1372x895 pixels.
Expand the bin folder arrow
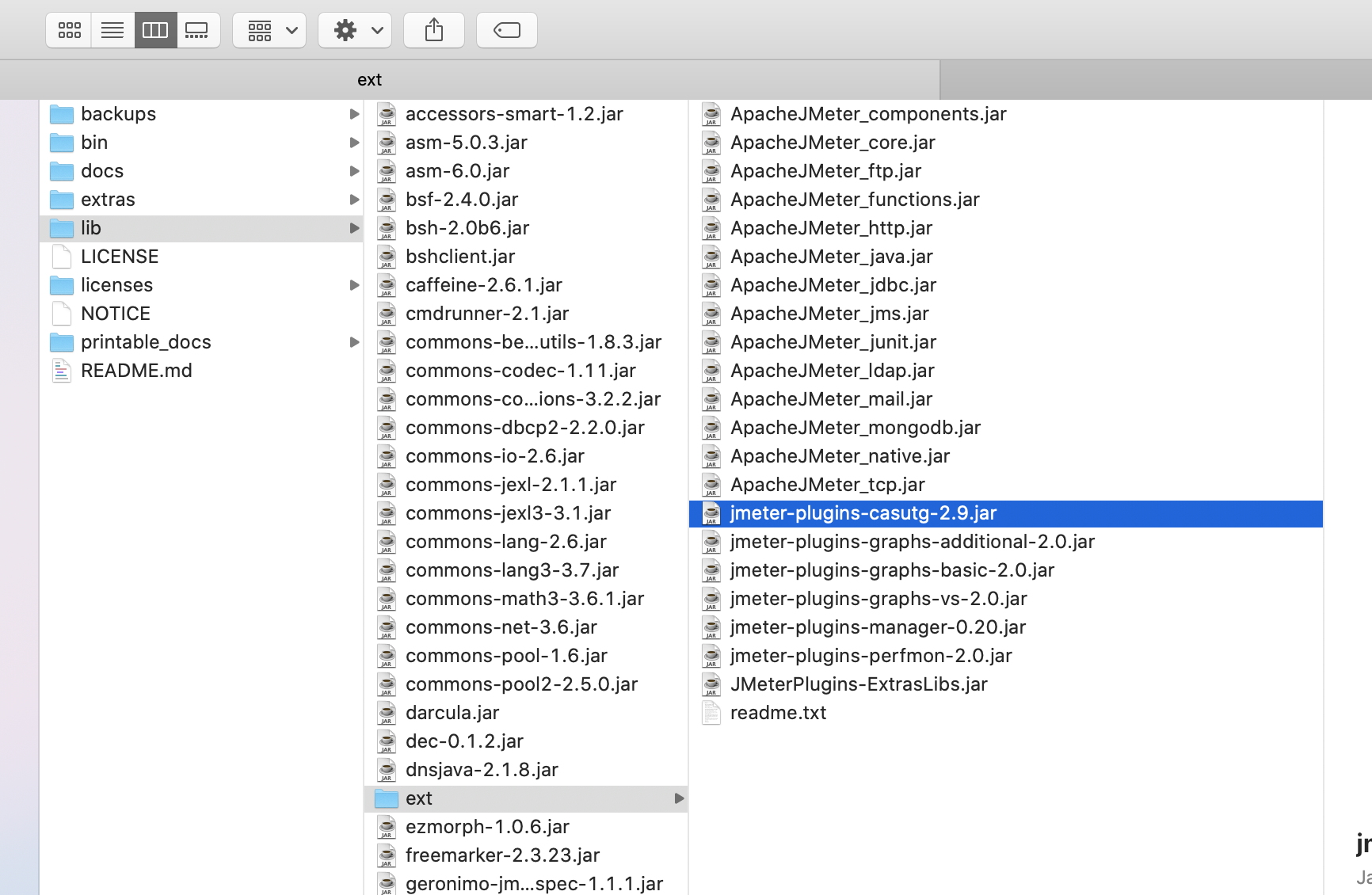click(354, 143)
